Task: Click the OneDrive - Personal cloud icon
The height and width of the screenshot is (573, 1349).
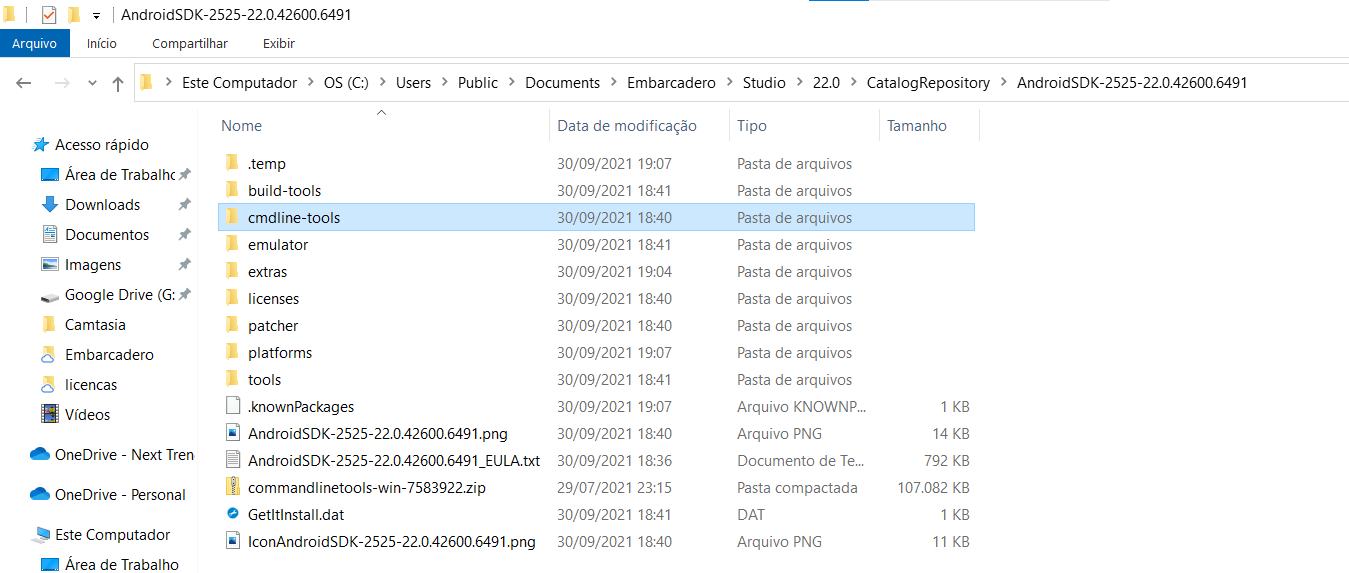Action: [x=40, y=495]
